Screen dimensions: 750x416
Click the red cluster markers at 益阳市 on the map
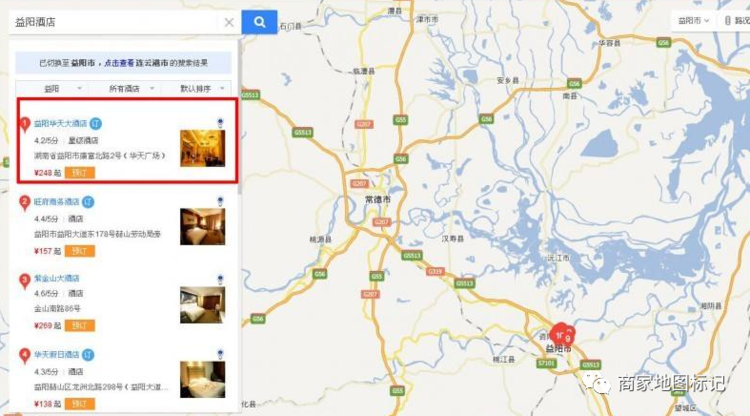(x=562, y=334)
